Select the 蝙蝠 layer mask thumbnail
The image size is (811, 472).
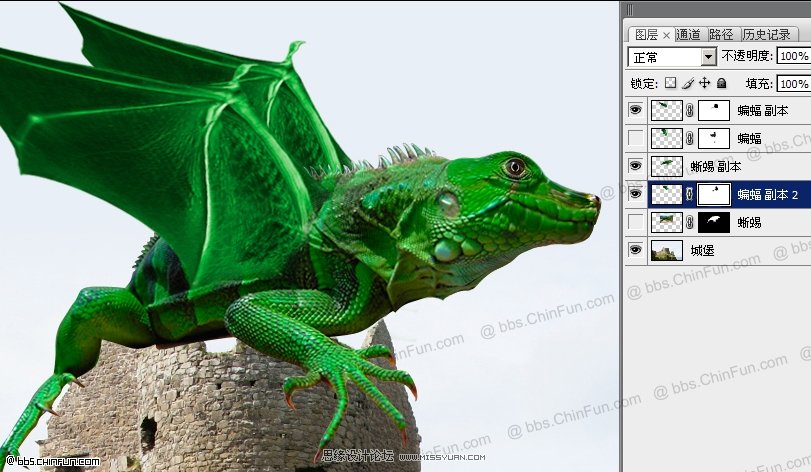714,138
